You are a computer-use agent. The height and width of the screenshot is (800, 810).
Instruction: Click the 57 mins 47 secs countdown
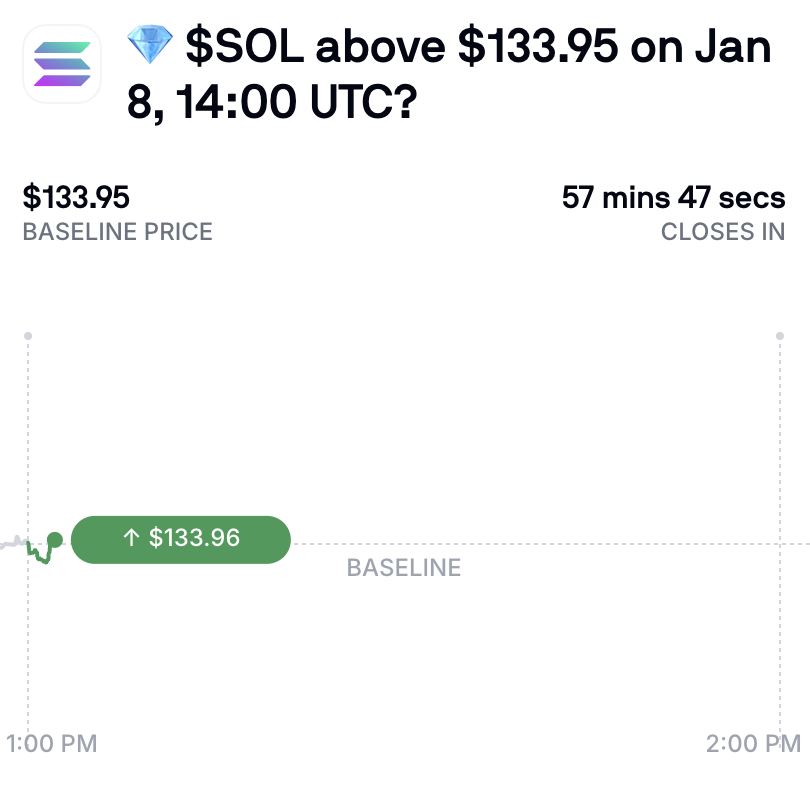674,197
